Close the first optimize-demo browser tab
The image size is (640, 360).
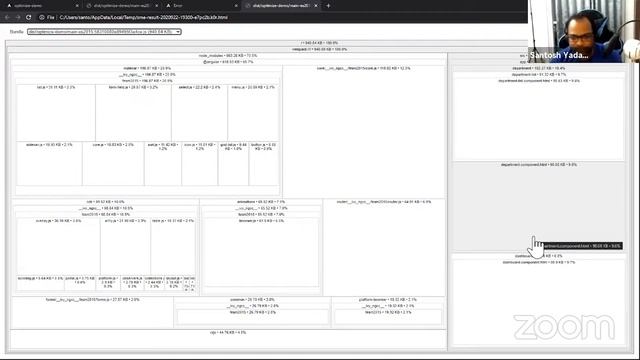pyautogui.click(x=77, y=6)
